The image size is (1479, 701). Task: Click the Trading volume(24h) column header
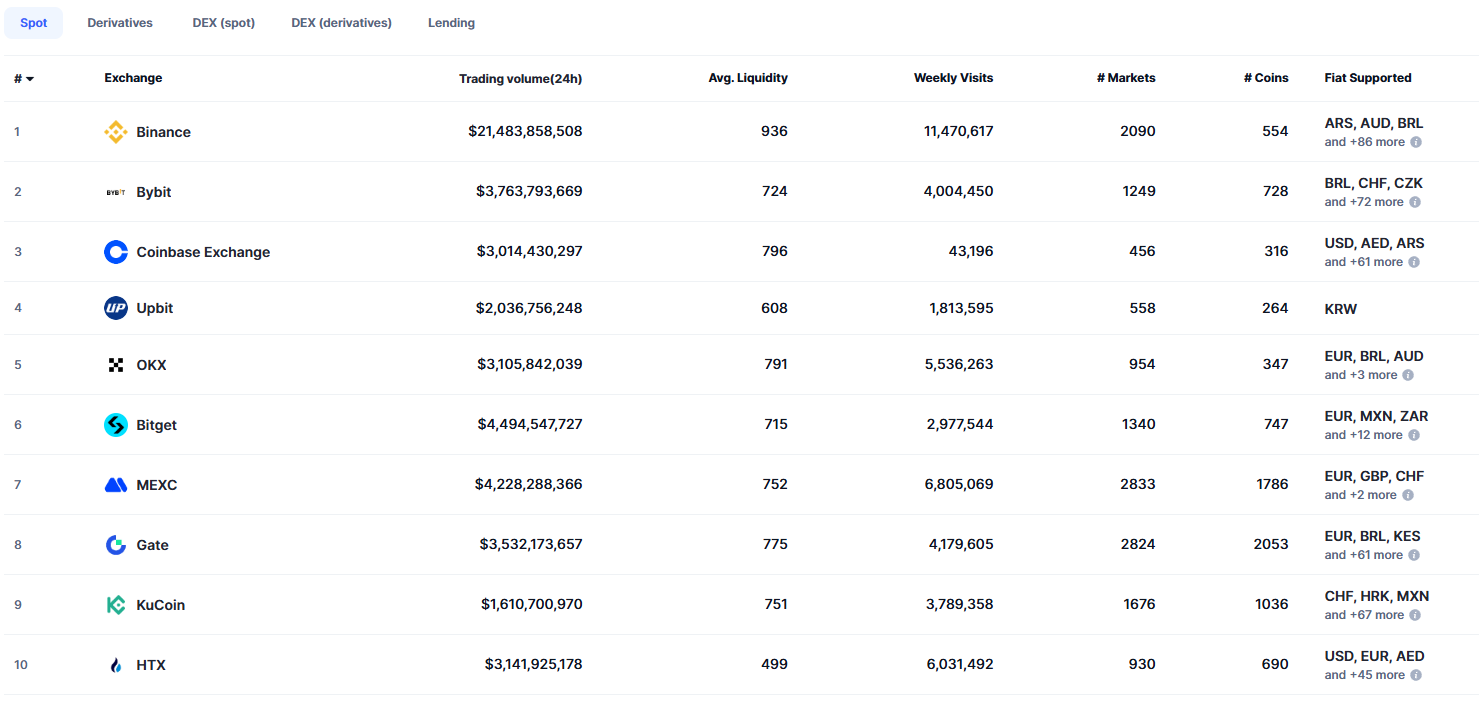(520, 77)
